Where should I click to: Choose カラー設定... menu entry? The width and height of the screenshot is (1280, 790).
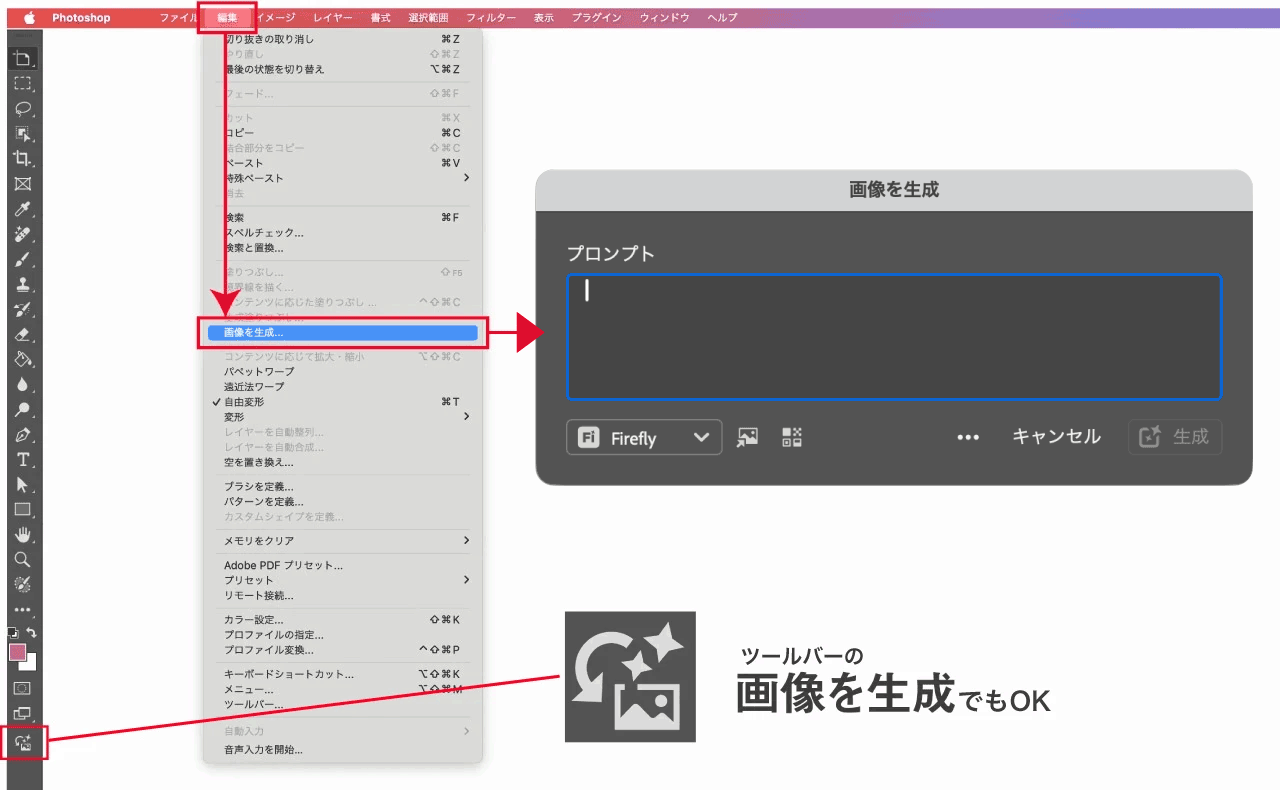pyautogui.click(x=340, y=620)
